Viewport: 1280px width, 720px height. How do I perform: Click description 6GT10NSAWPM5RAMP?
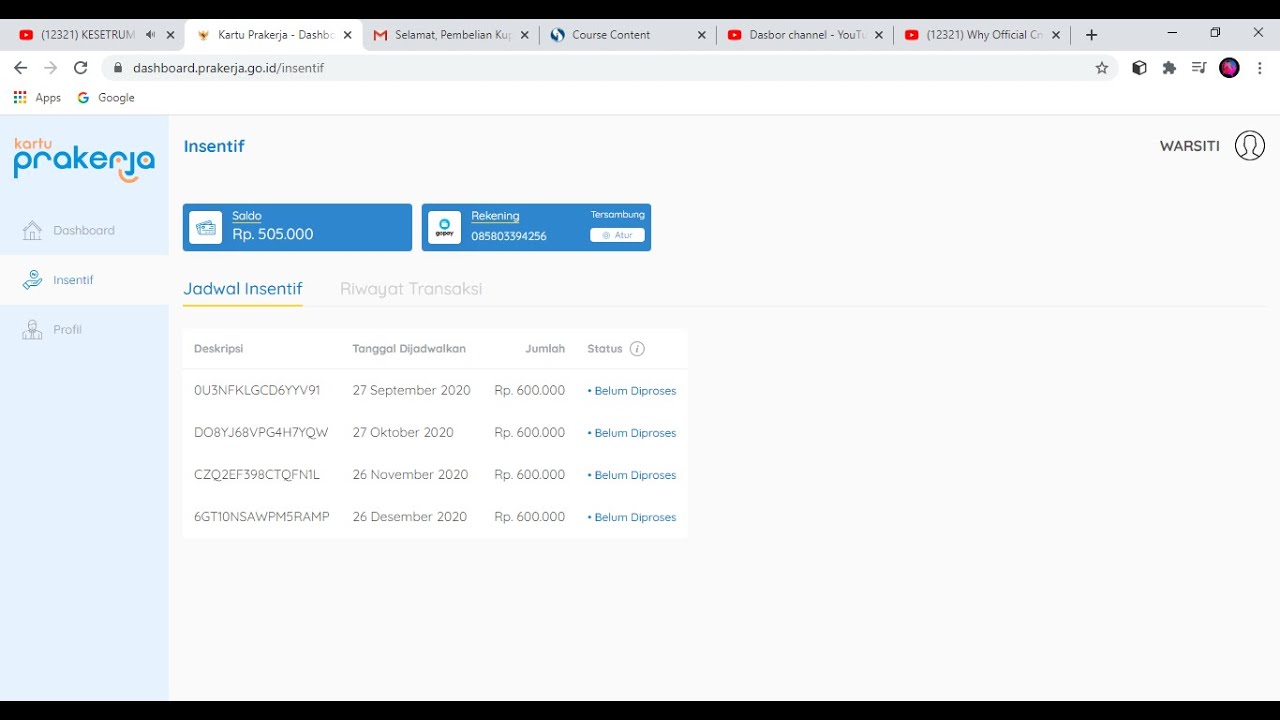coord(262,517)
